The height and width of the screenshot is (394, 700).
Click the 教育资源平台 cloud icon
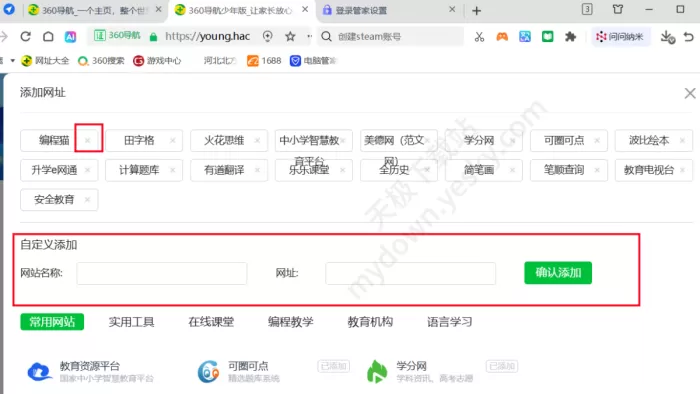[x=39, y=372]
